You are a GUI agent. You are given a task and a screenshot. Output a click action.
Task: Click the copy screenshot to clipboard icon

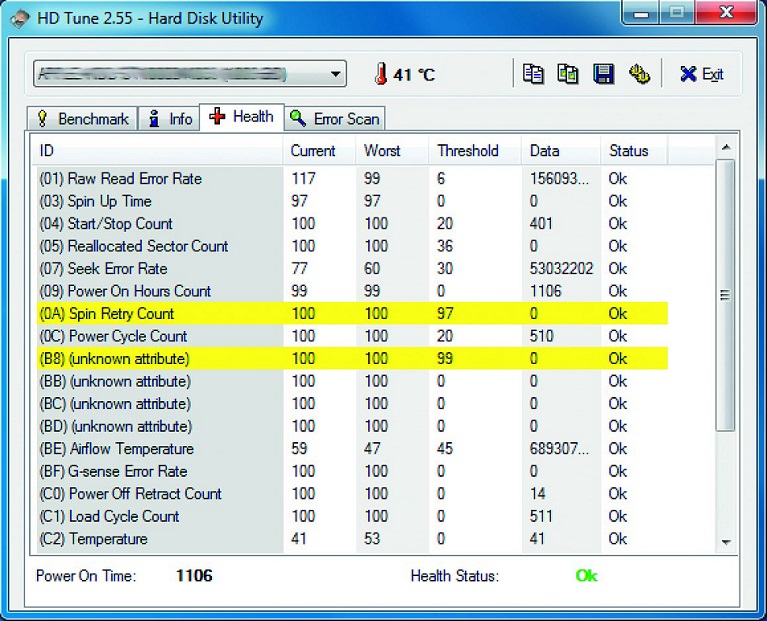coord(568,74)
